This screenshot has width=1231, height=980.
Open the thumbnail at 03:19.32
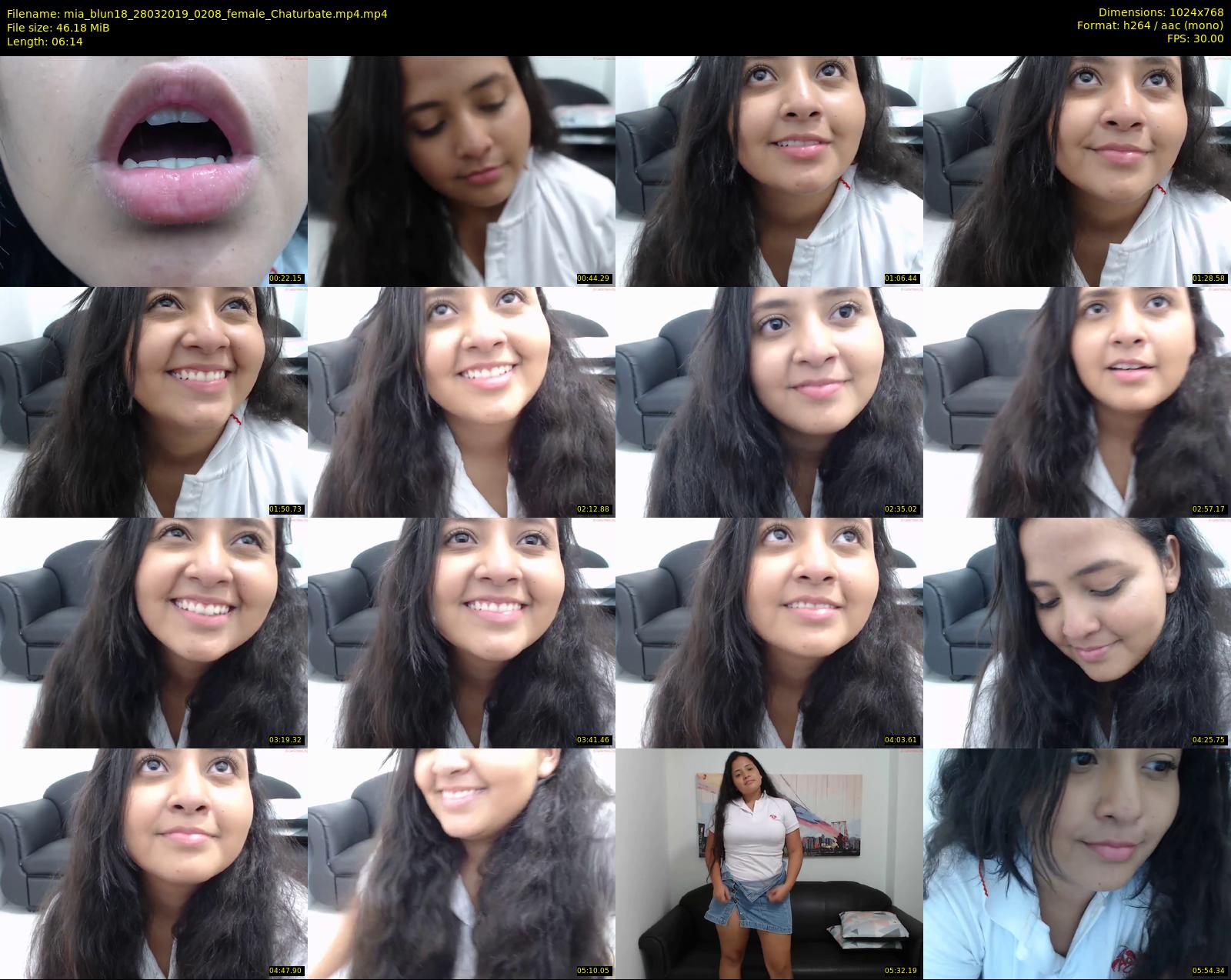tap(154, 632)
